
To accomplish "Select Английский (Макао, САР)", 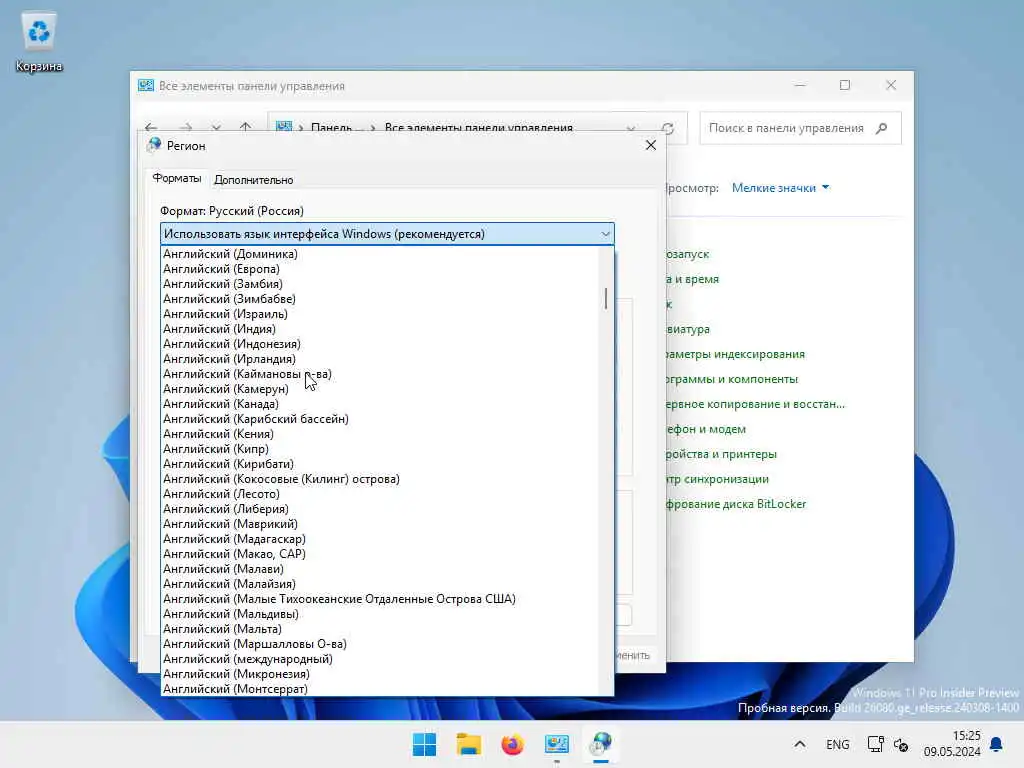I will (379, 554).
